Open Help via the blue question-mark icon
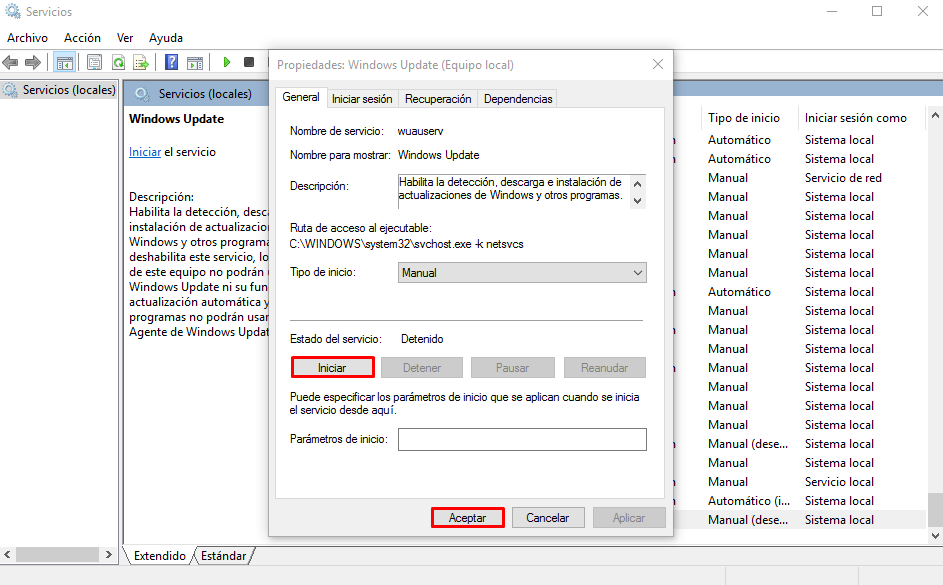Viewport: 943px width, 585px height. [171, 62]
